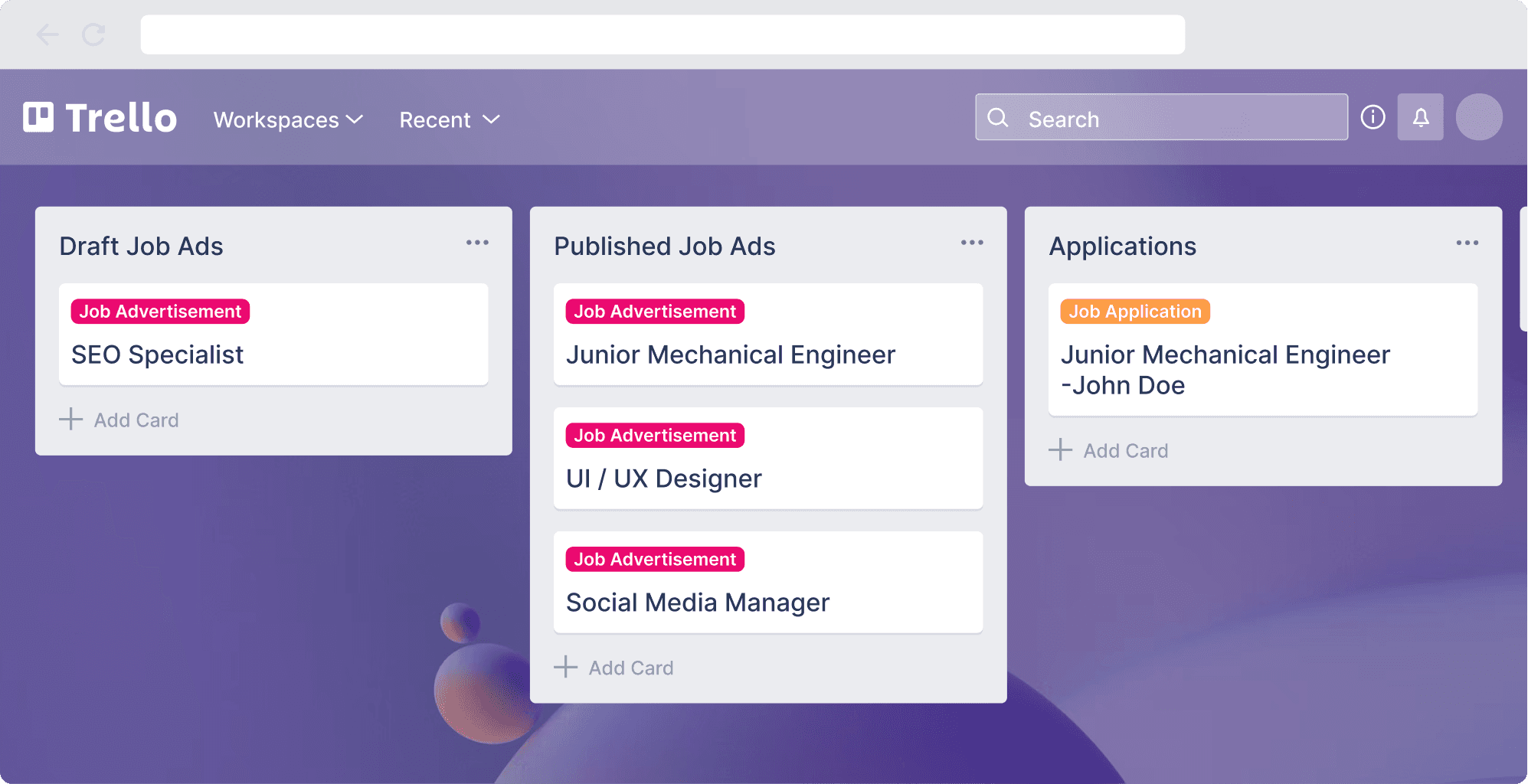Click the Search input field
The image size is (1528, 784).
(x=1162, y=117)
